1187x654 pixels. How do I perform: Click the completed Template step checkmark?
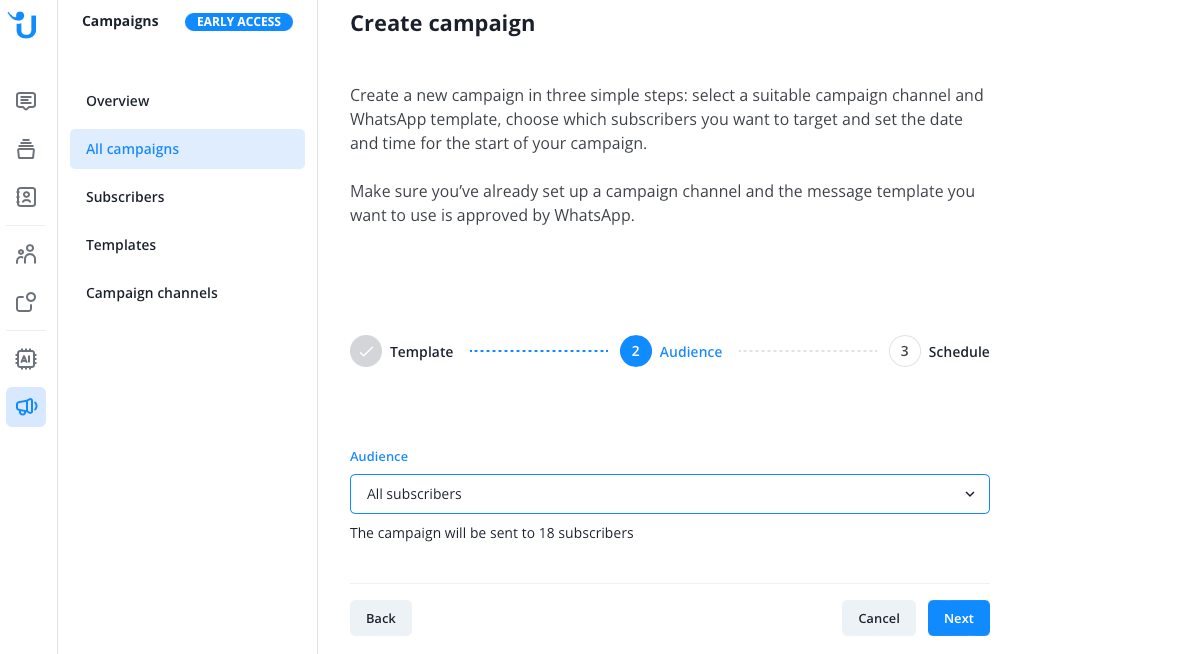pos(366,352)
